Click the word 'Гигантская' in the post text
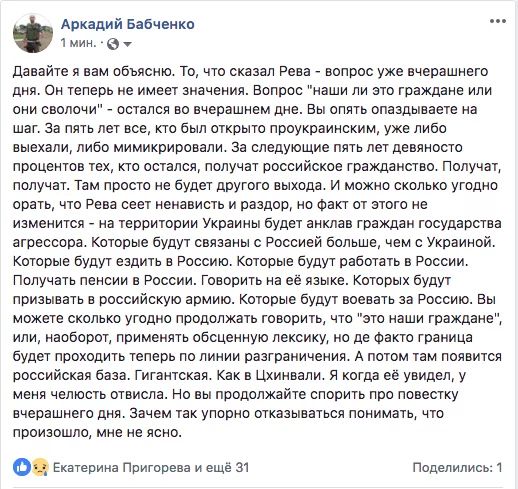Viewport: 518px width, 489px height. tap(173, 375)
